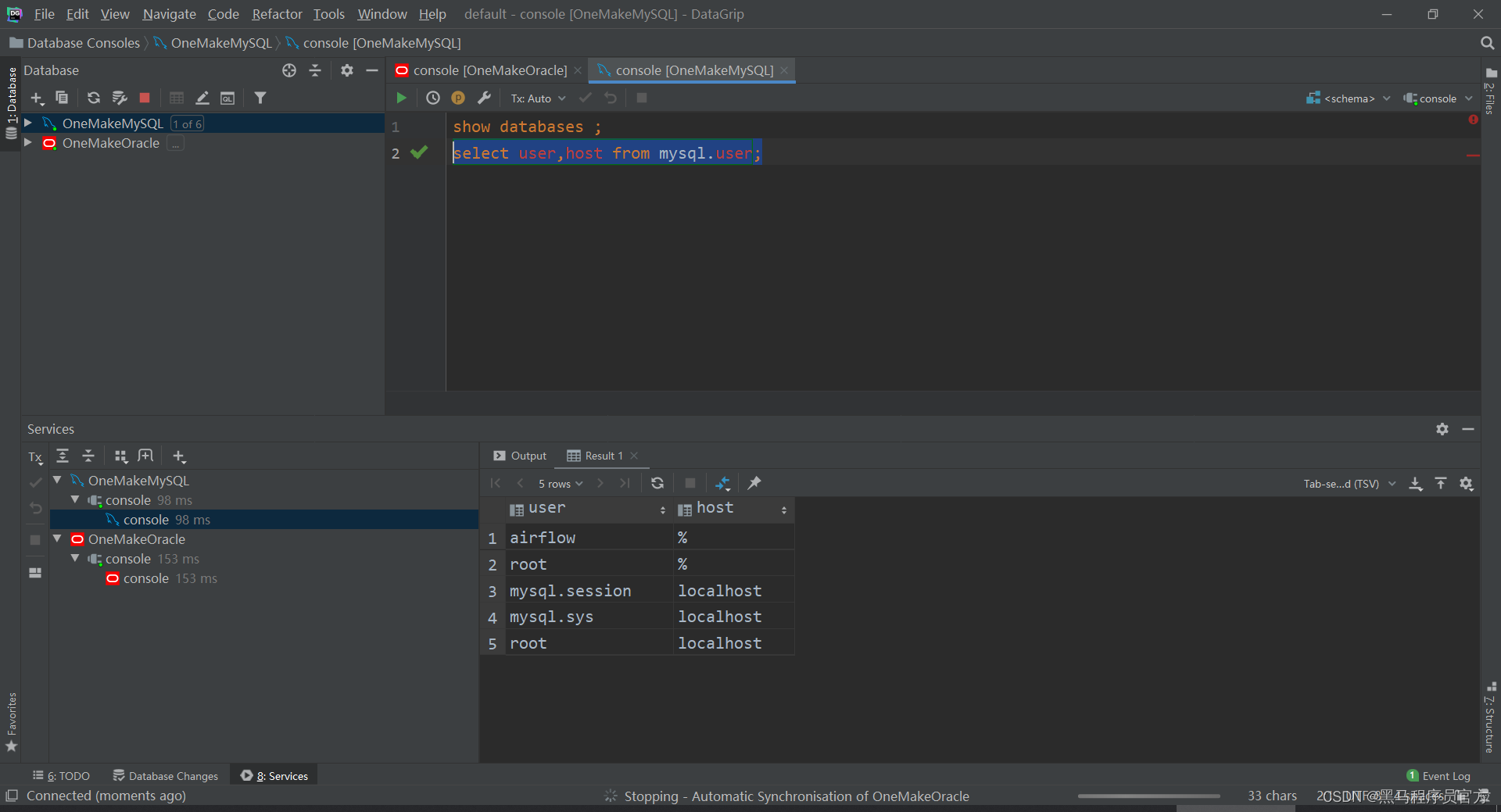1501x812 pixels.
Task: Click the search magnifier icon top right
Action: coord(1487,43)
